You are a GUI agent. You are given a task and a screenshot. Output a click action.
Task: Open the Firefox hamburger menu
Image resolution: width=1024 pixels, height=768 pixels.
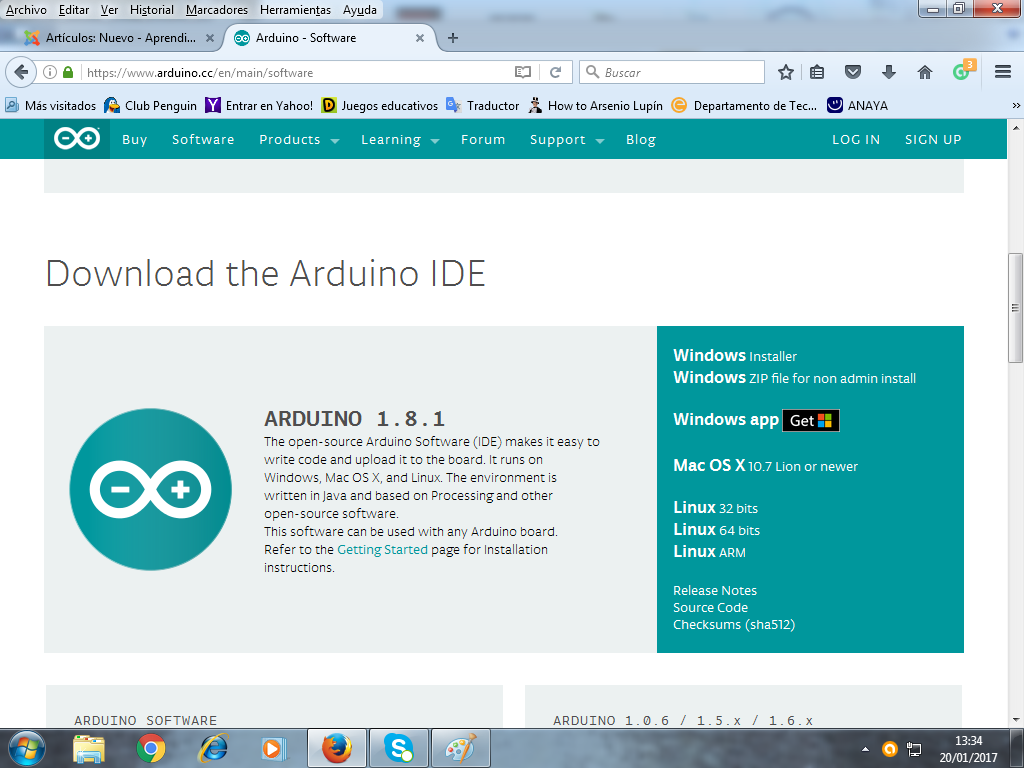click(x=1003, y=72)
